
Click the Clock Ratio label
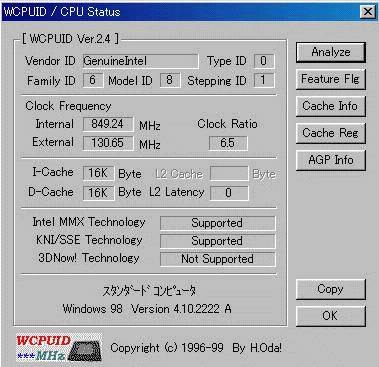(x=227, y=124)
